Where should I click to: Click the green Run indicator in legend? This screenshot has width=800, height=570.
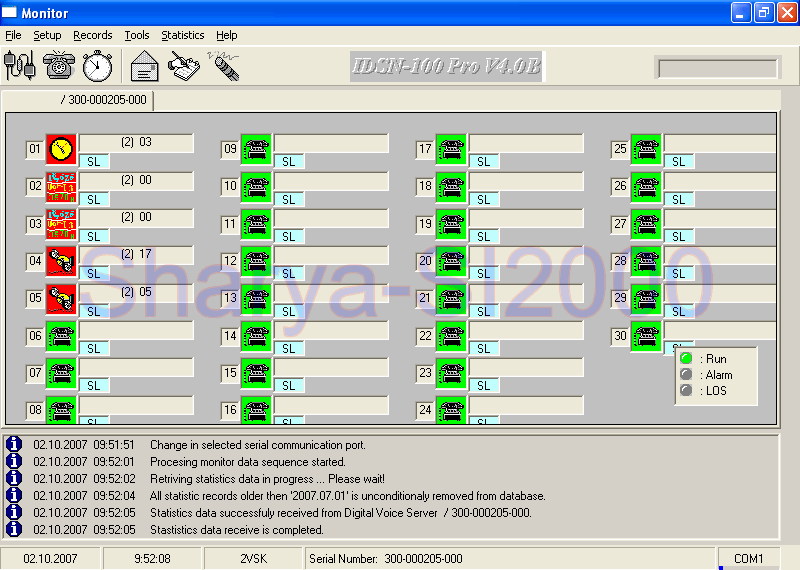686,359
